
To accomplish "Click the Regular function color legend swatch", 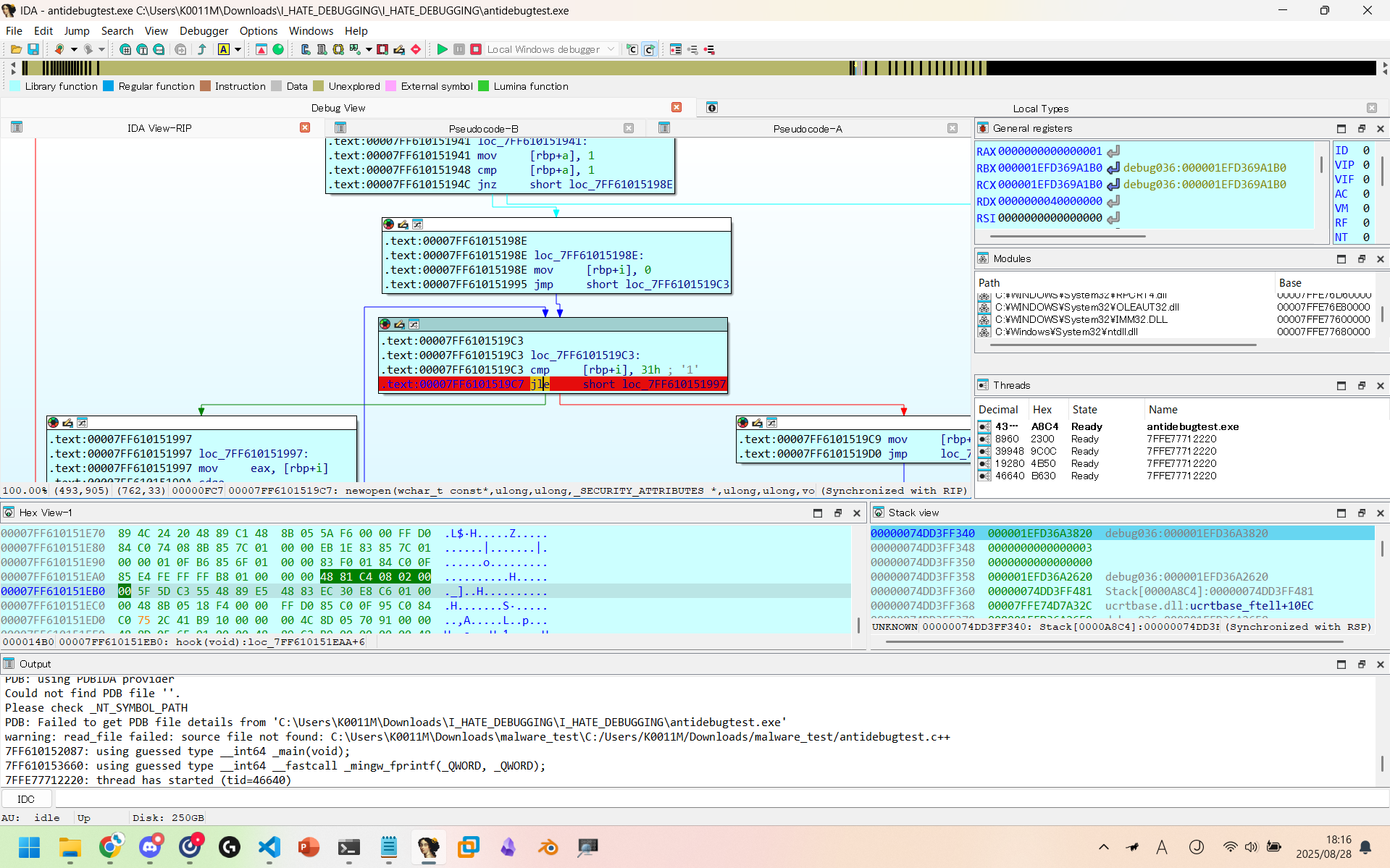I will pyautogui.click(x=109, y=86).
